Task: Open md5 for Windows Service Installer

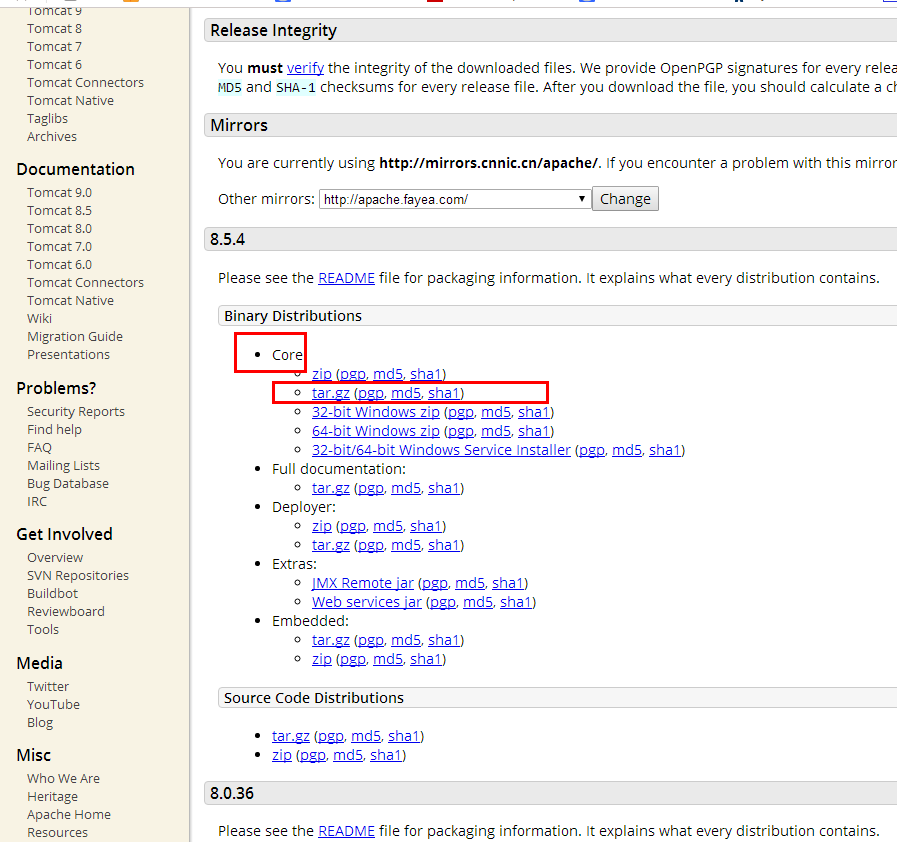Action: point(627,450)
